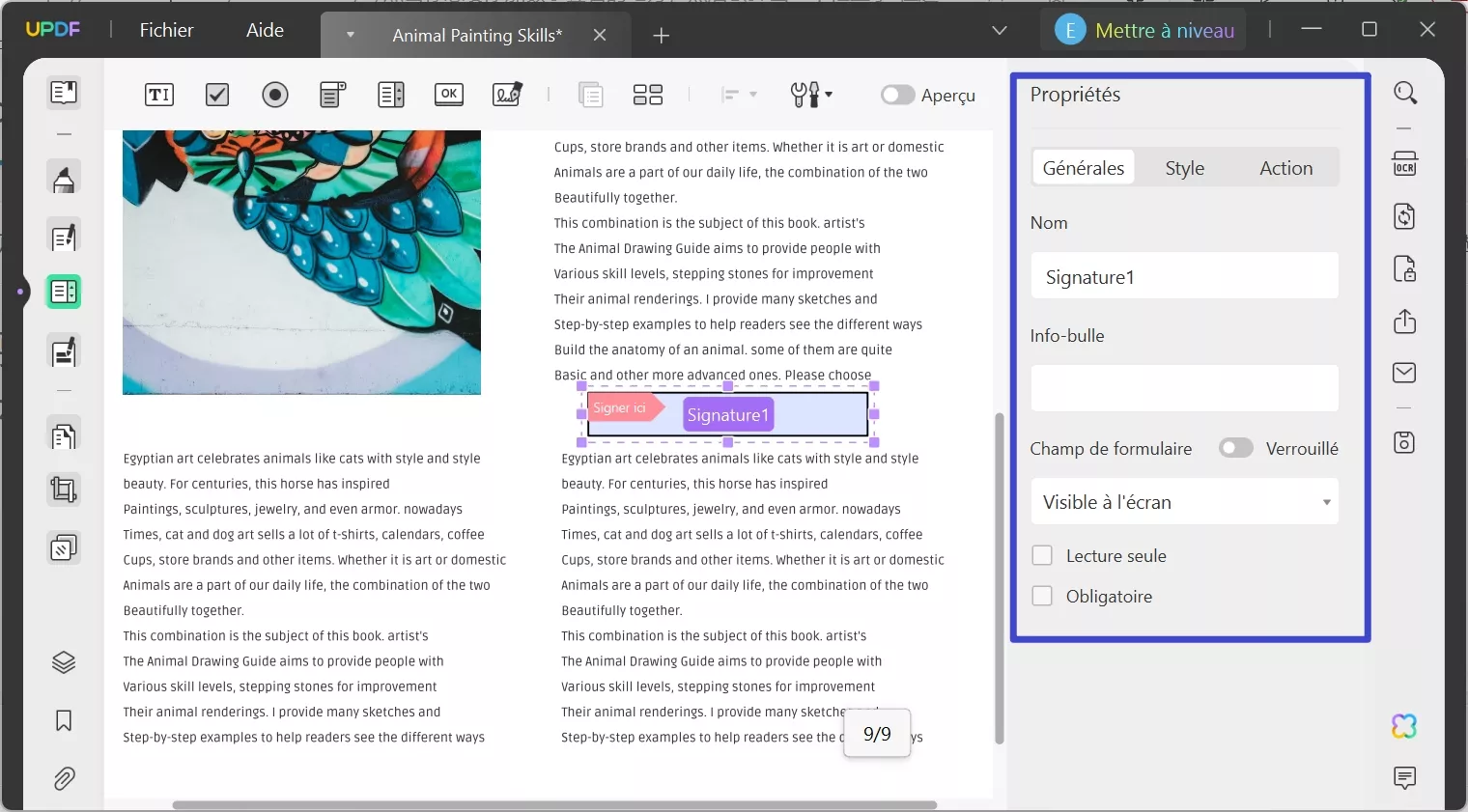Open the Fichier menu
Image resolution: width=1468 pixels, height=812 pixels.
(x=166, y=30)
